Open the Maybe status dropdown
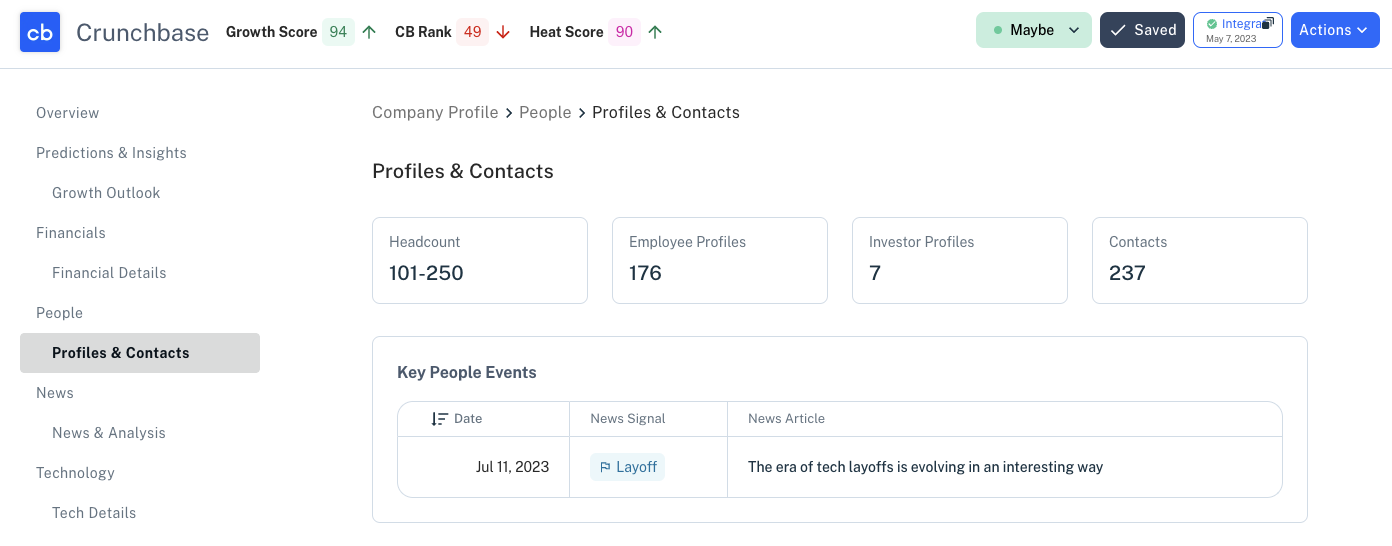 click(1033, 30)
